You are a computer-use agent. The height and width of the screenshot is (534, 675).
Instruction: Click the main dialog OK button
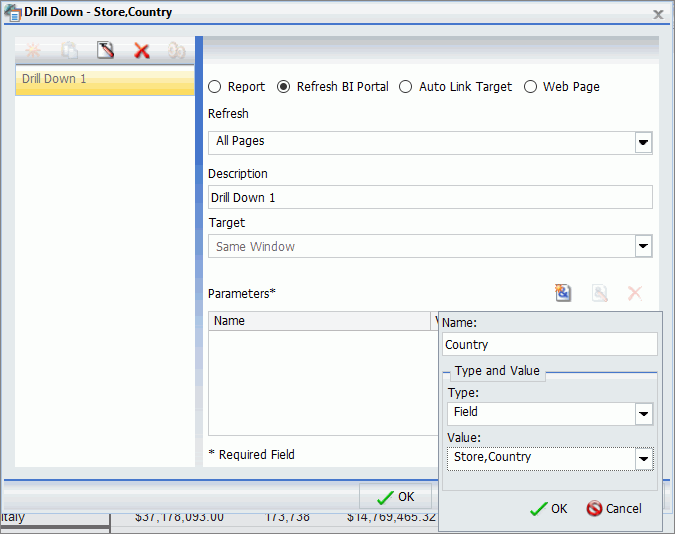point(396,497)
